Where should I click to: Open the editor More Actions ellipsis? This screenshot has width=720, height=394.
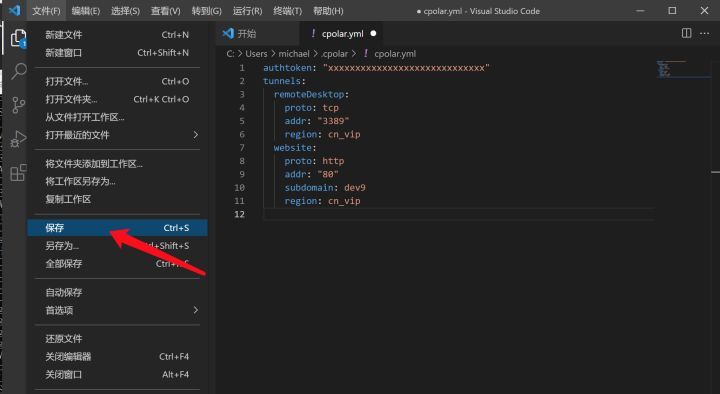tap(704, 33)
